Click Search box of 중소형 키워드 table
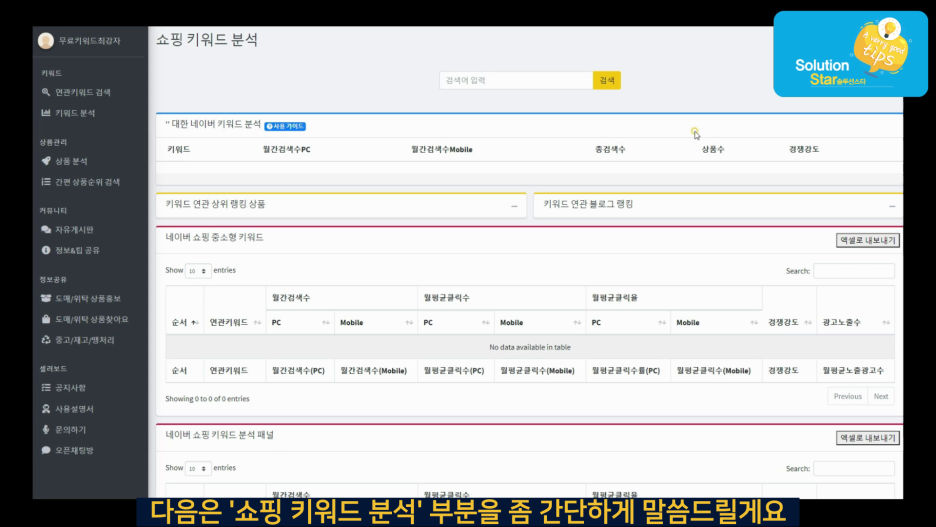The width and height of the screenshot is (936, 527). (x=854, y=271)
